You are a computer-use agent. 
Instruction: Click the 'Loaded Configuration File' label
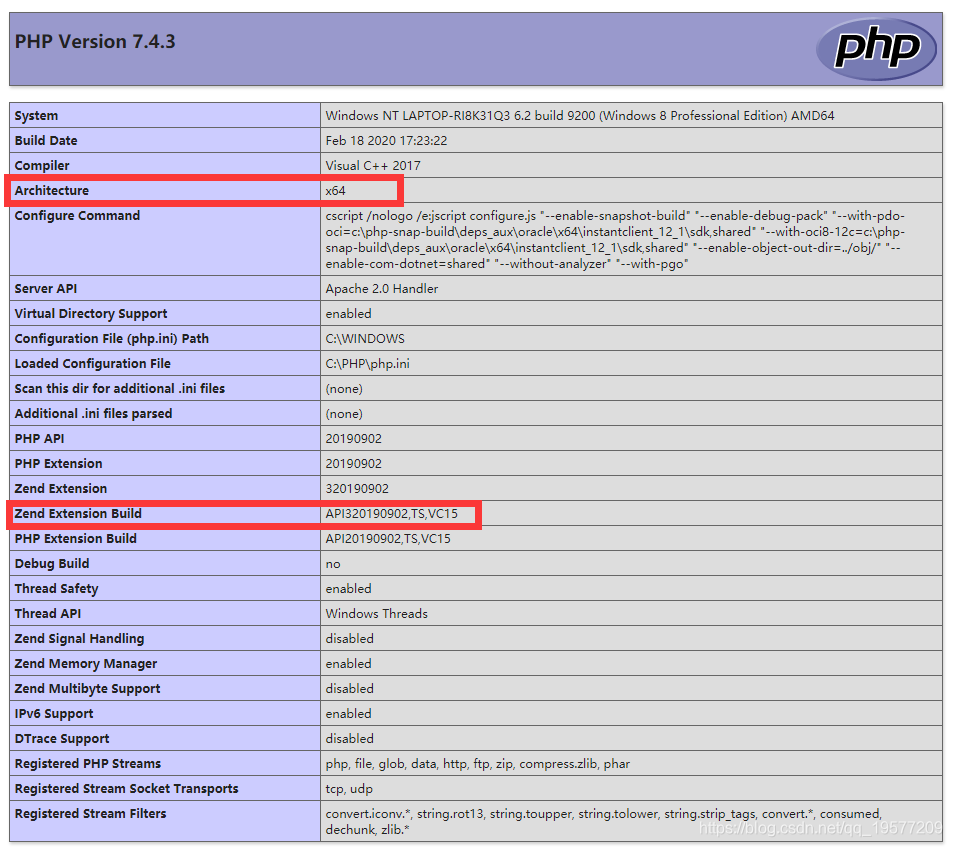[92, 363]
